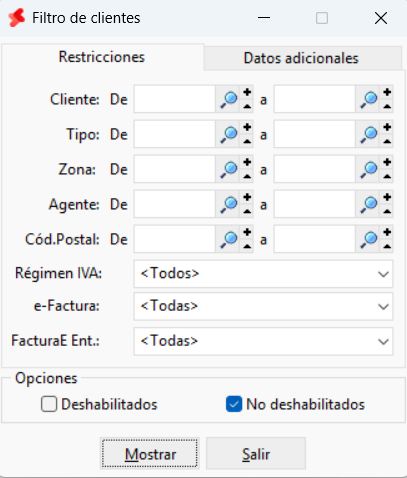
Task: Open search lookup for Cliente 'De' field
Action: (x=228, y=99)
